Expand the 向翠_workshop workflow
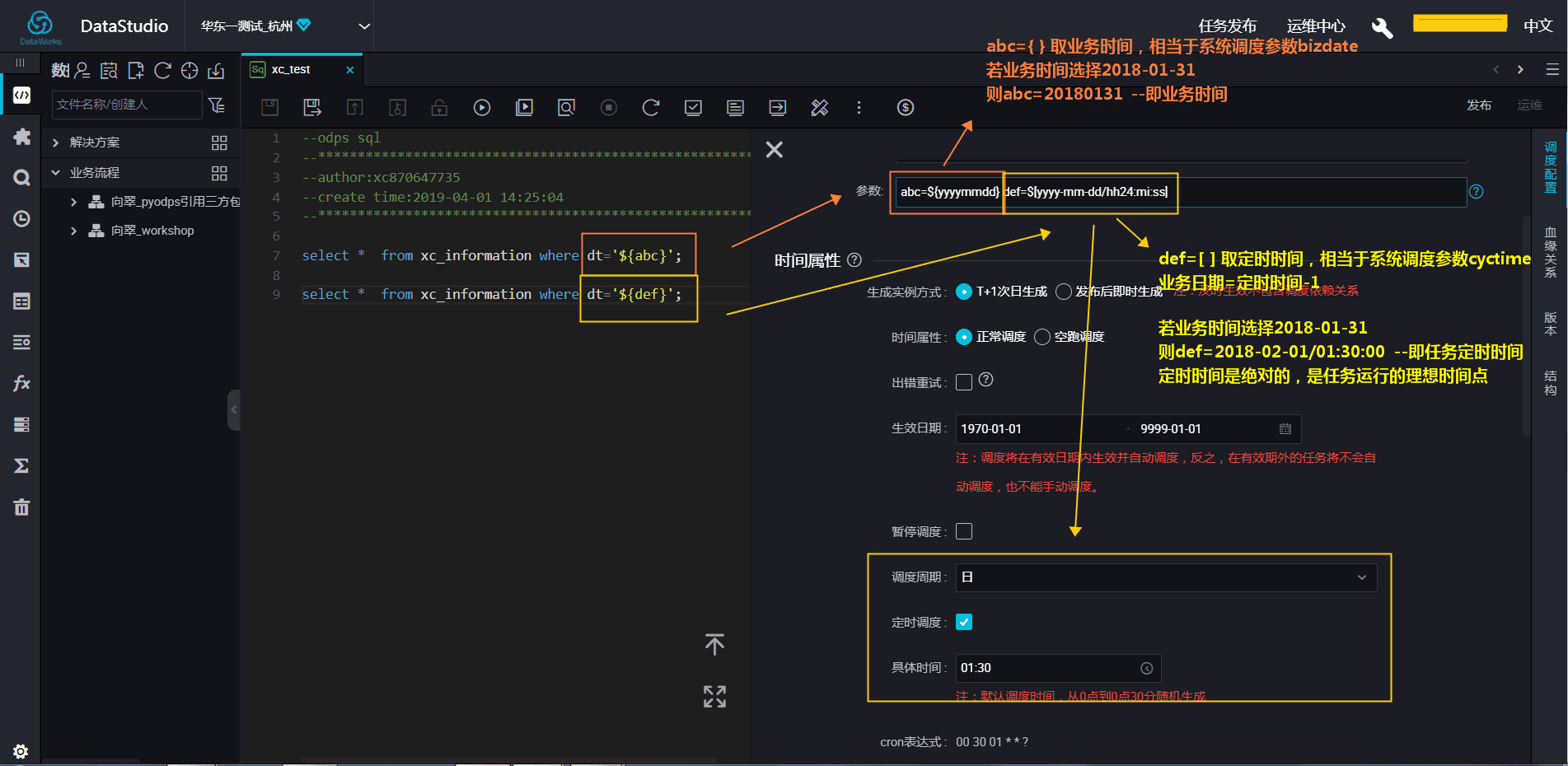 click(x=73, y=231)
